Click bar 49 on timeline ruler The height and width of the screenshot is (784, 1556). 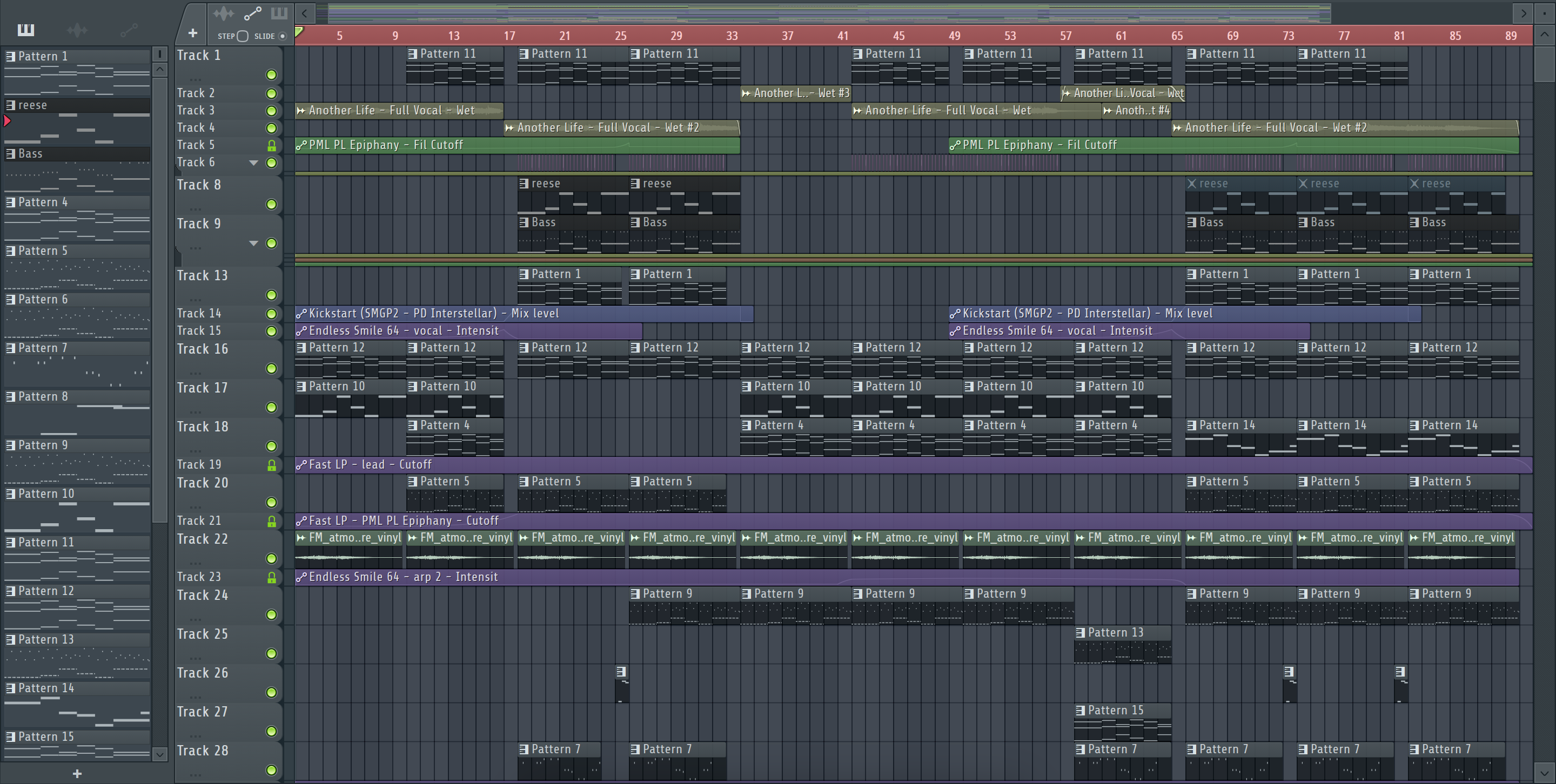coord(954,36)
